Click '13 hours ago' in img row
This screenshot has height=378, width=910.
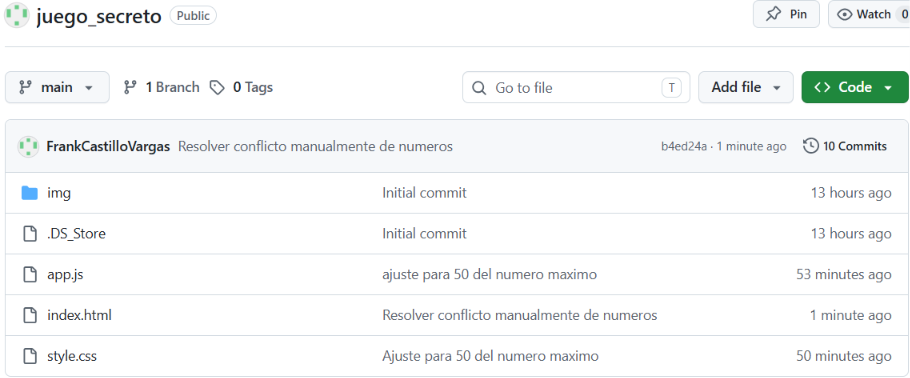pos(851,193)
